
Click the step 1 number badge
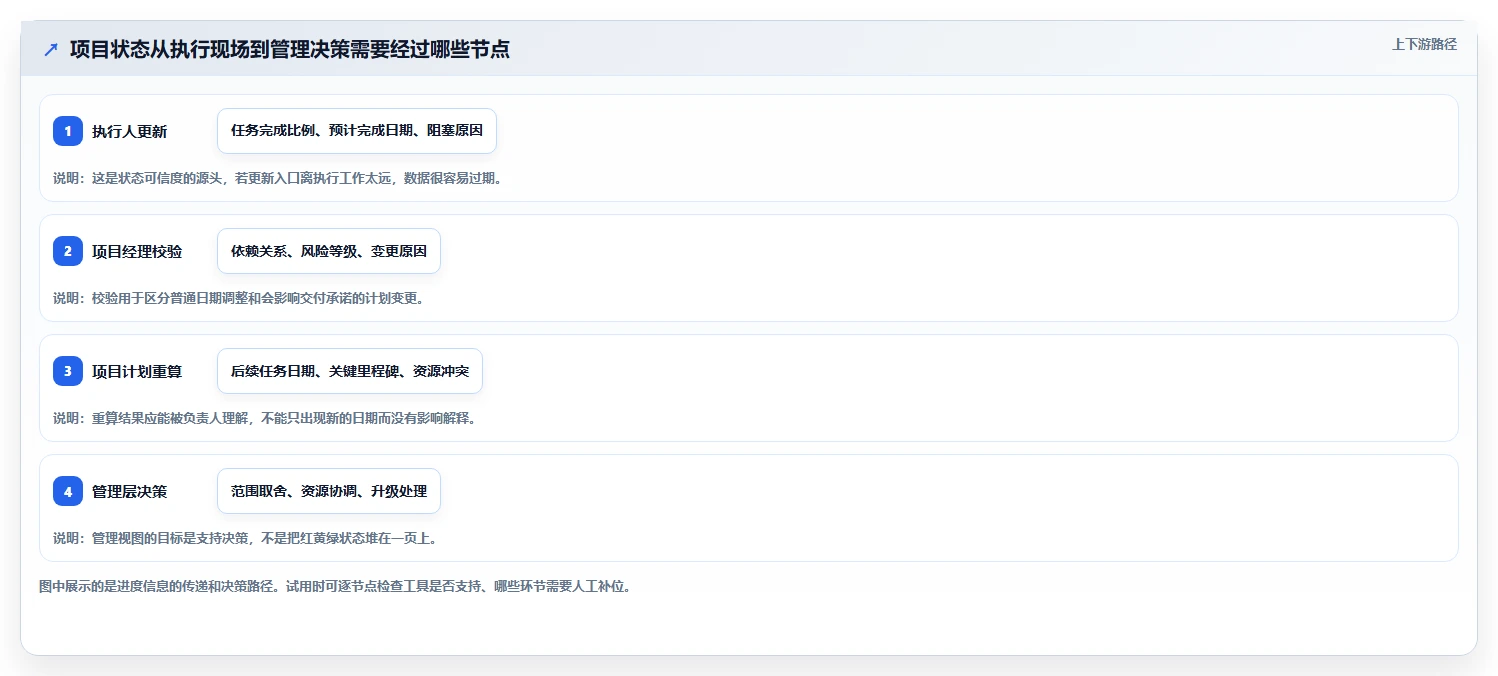click(x=68, y=131)
